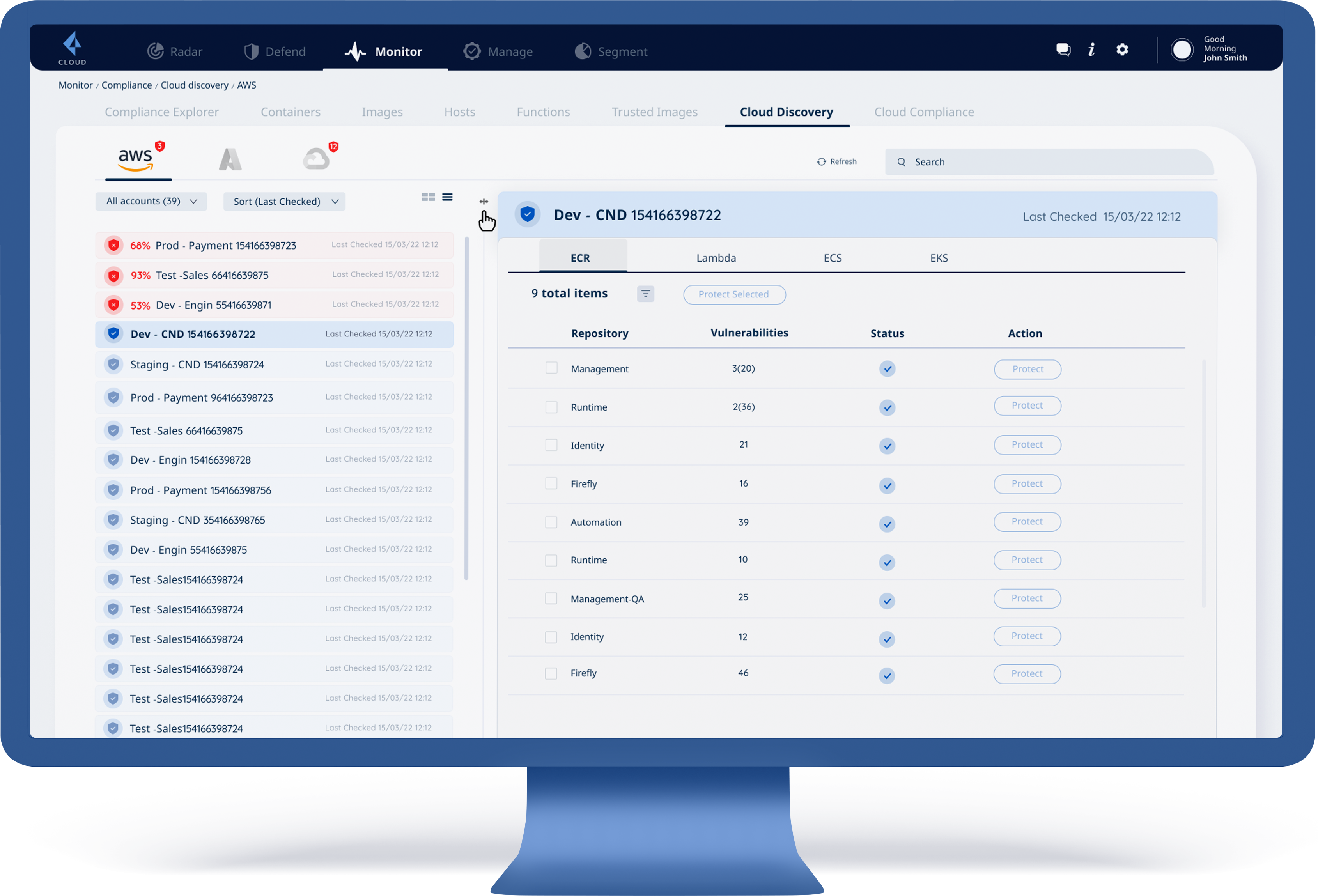The width and height of the screenshot is (1318, 896).
Task: Open the Sort (Last Checked) dropdown
Action: (285, 201)
